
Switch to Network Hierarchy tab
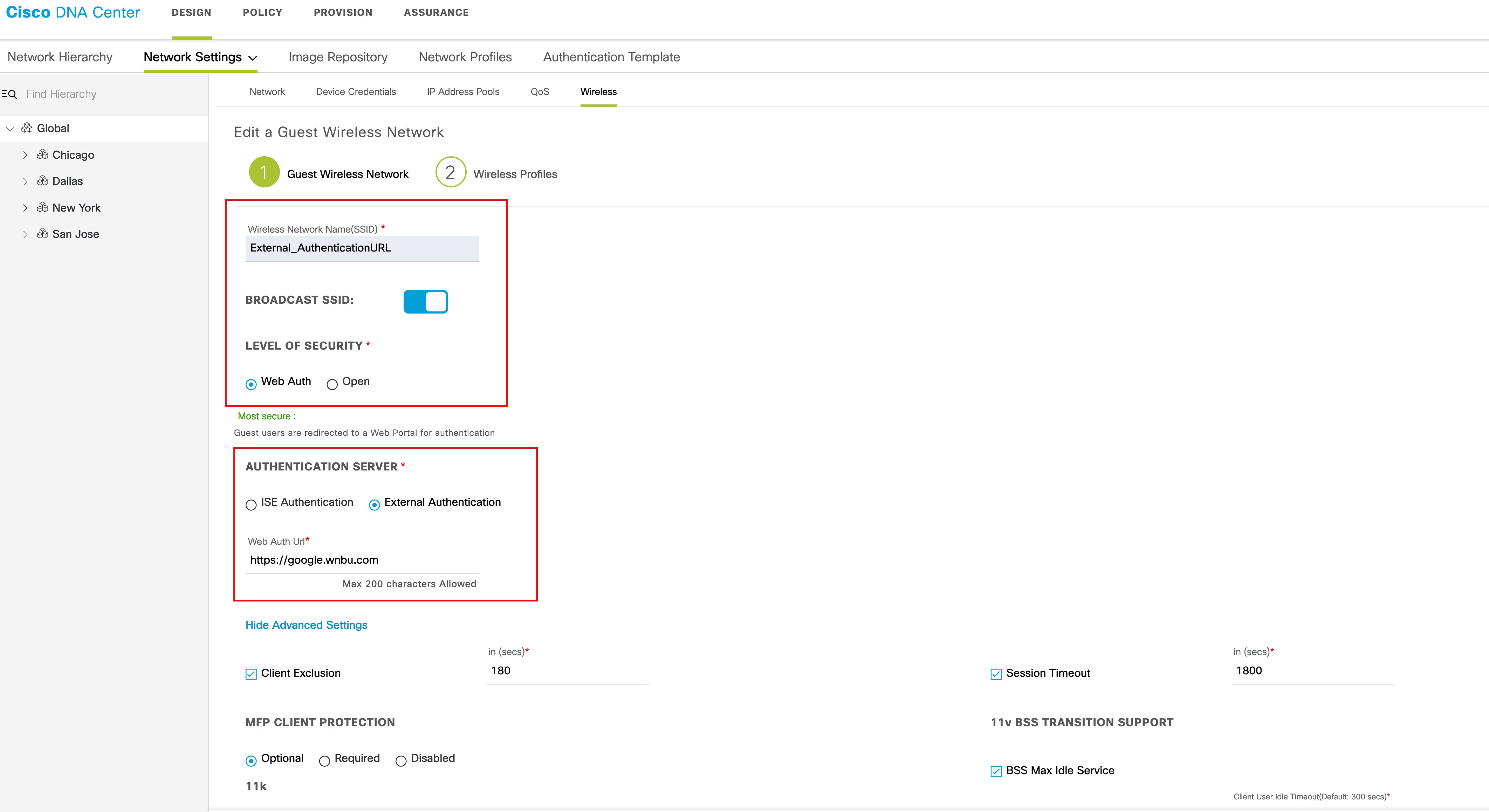[x=60, y=57]
